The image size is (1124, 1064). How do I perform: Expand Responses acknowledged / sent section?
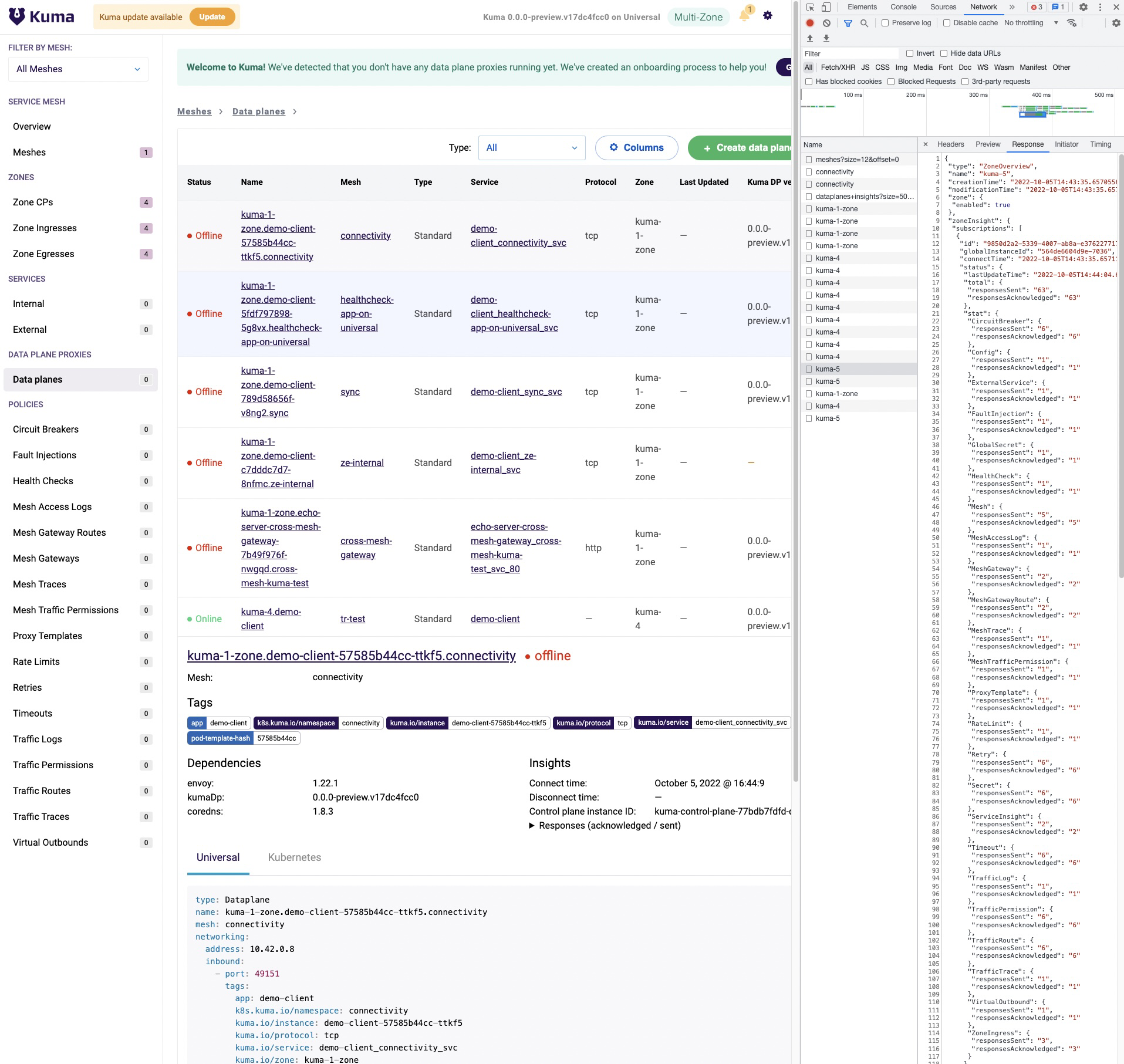pyautogui.click(x=605, y=826)
